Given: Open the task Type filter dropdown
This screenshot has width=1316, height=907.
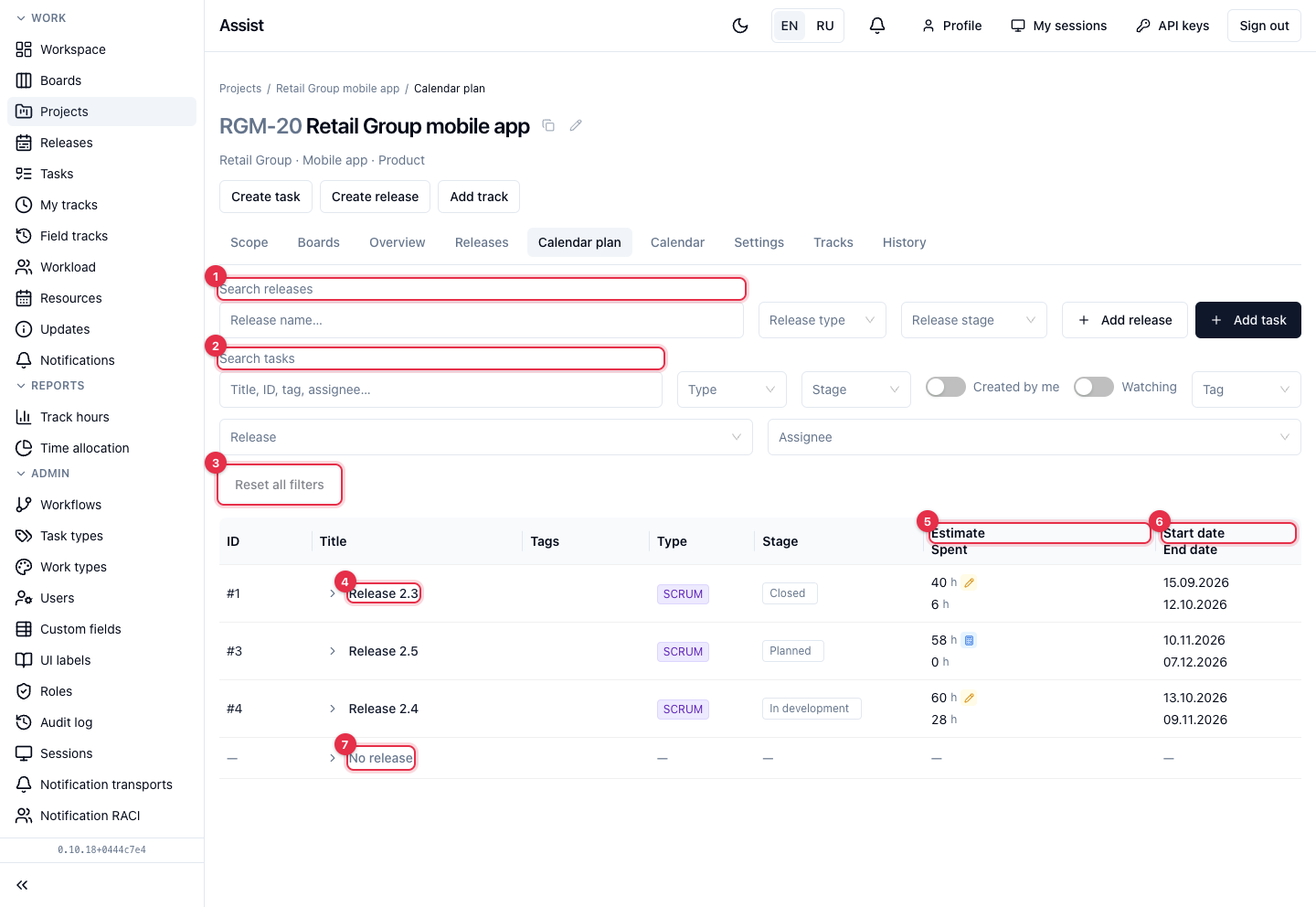Looking at the screenshot, I should (x=732, y=389).
